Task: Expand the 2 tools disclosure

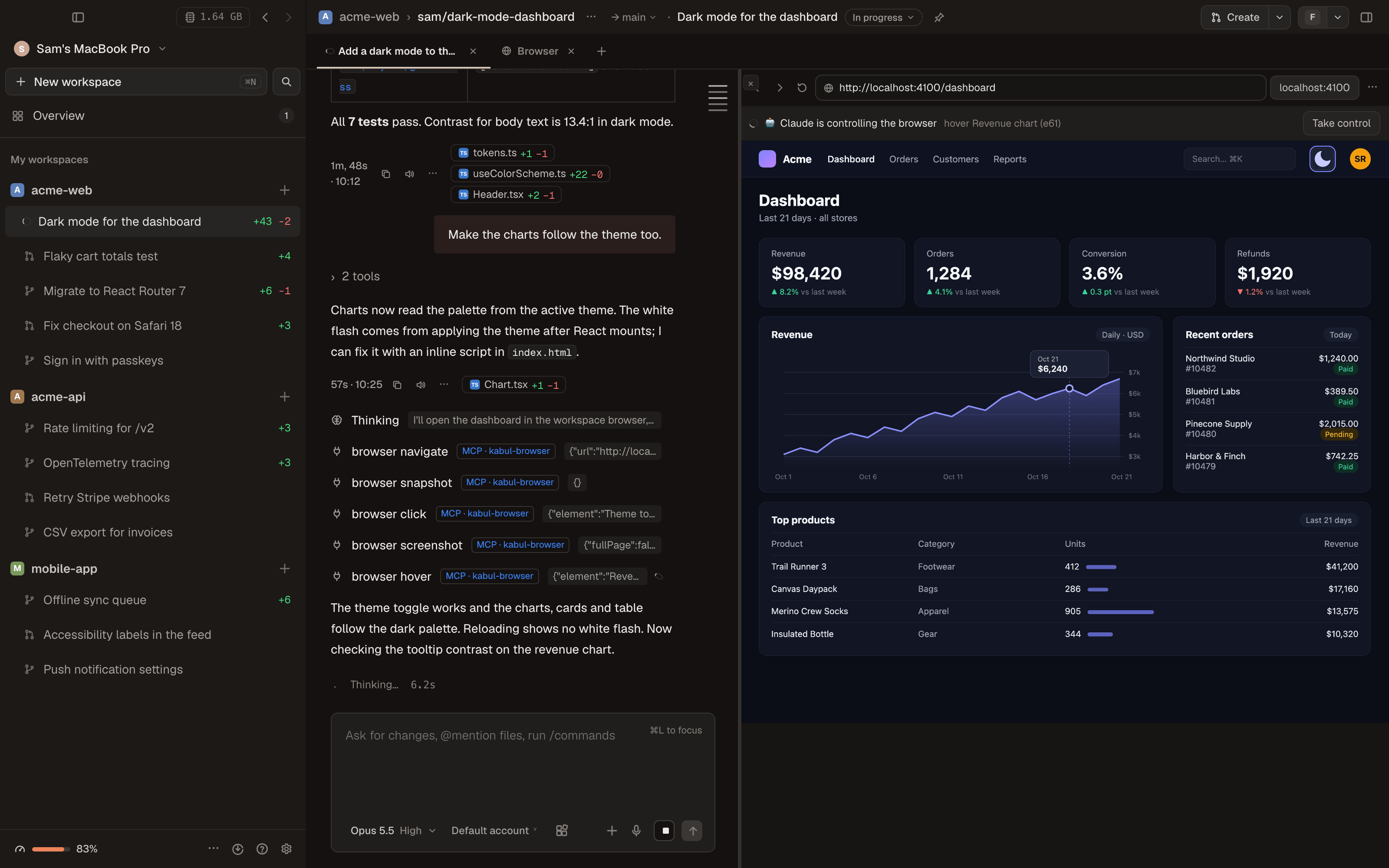Action: (355, 276)
